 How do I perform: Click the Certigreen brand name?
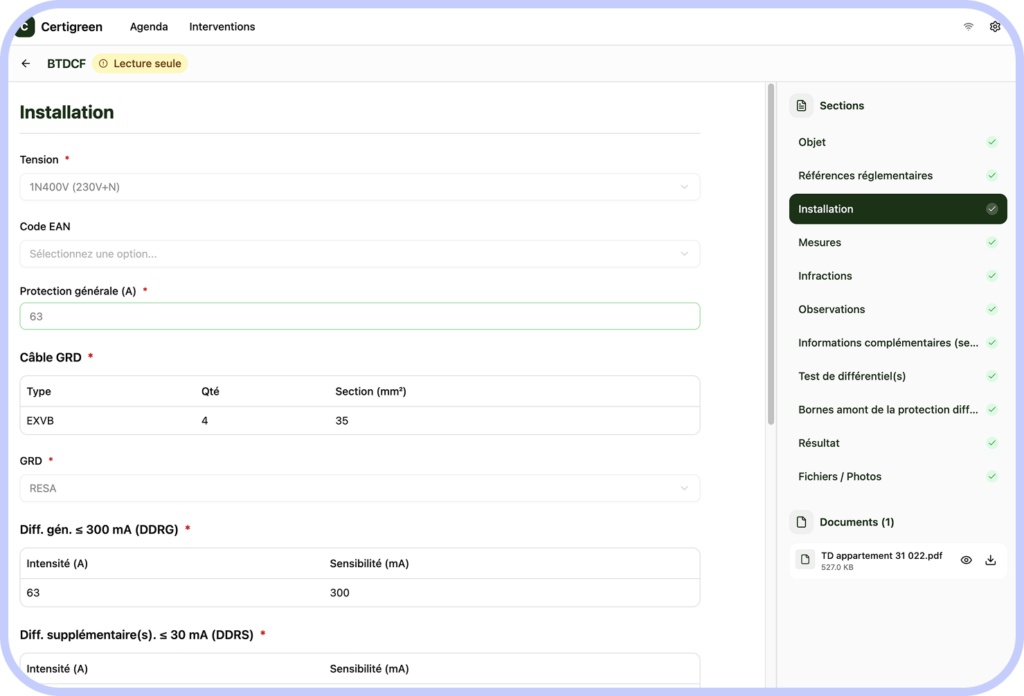pos(72,27)
